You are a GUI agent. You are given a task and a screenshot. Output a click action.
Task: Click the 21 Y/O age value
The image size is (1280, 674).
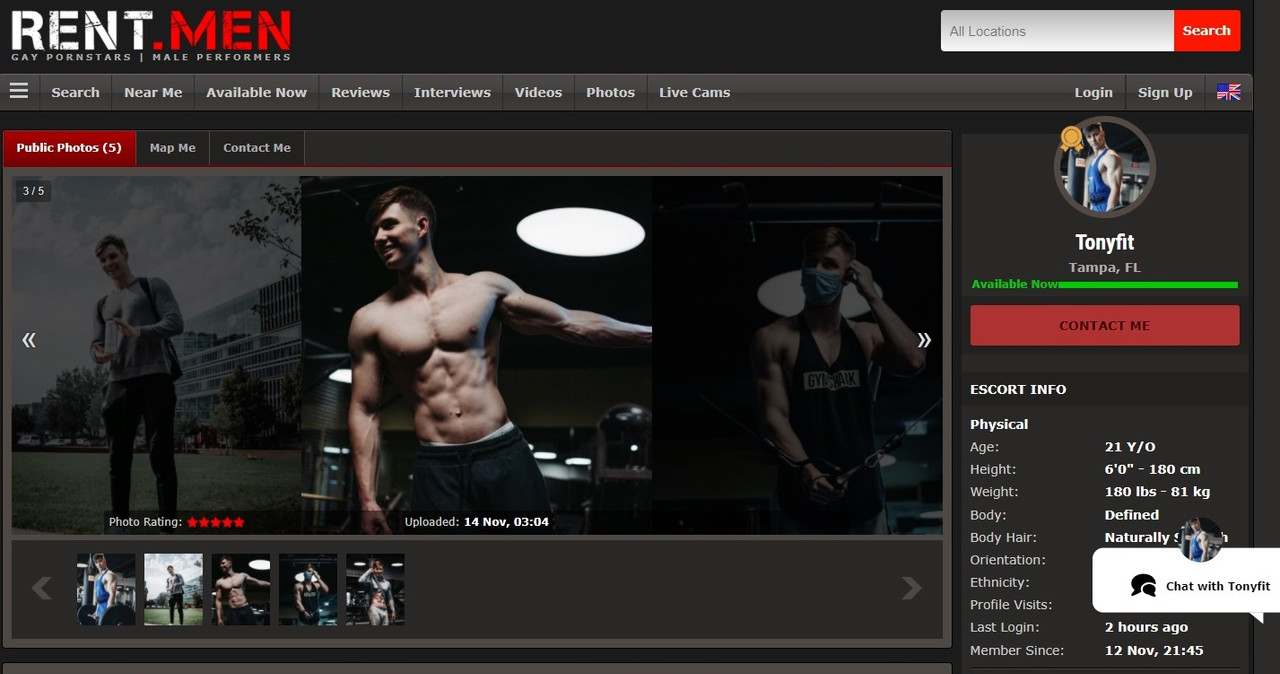coord(1130,447)
